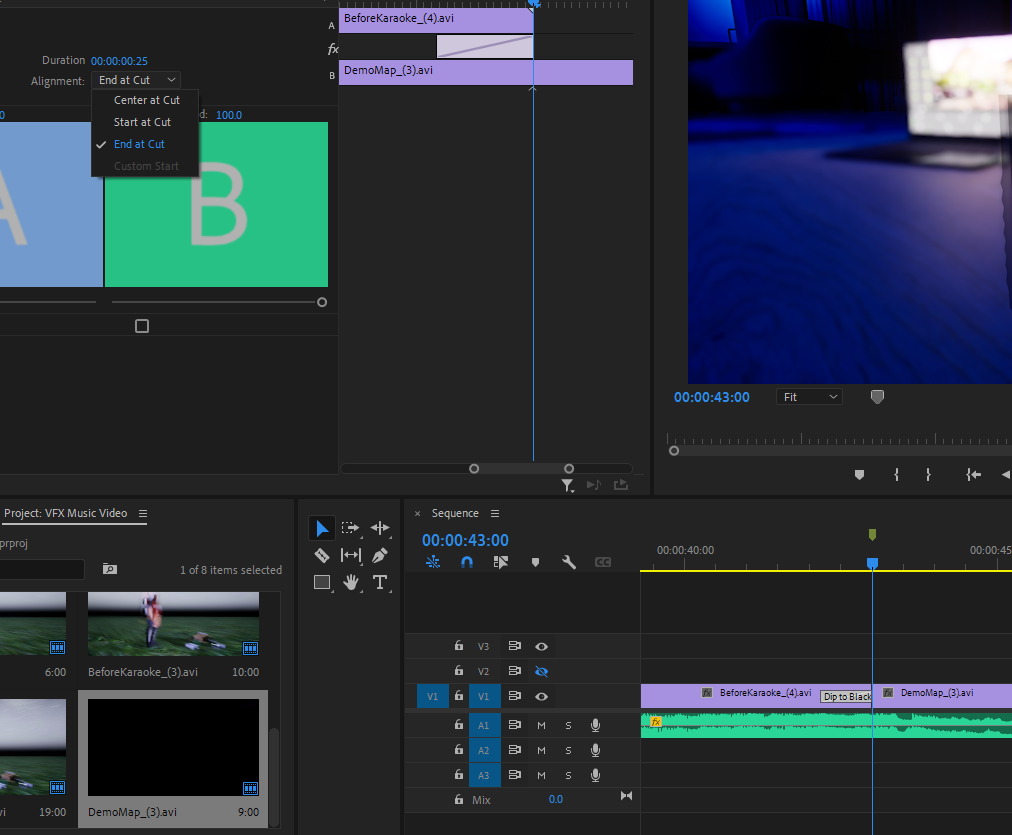The image size is (1012, 835).
Task: Open timeline display settings wrench
Action: coord(569,562)
